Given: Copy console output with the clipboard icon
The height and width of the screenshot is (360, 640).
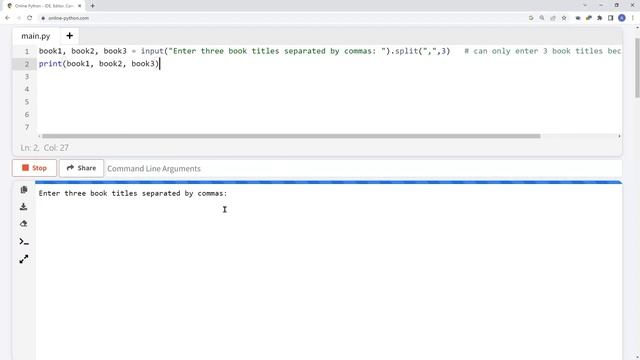Looking at the screenshot, I should [x=24, y=190].
